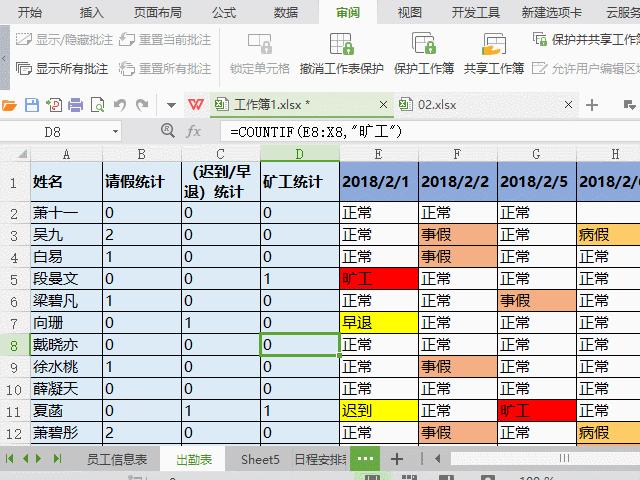
Task: Open the 开始 (Home) ribbon tab
Action: pyautogui.click(x=29, y=12)
